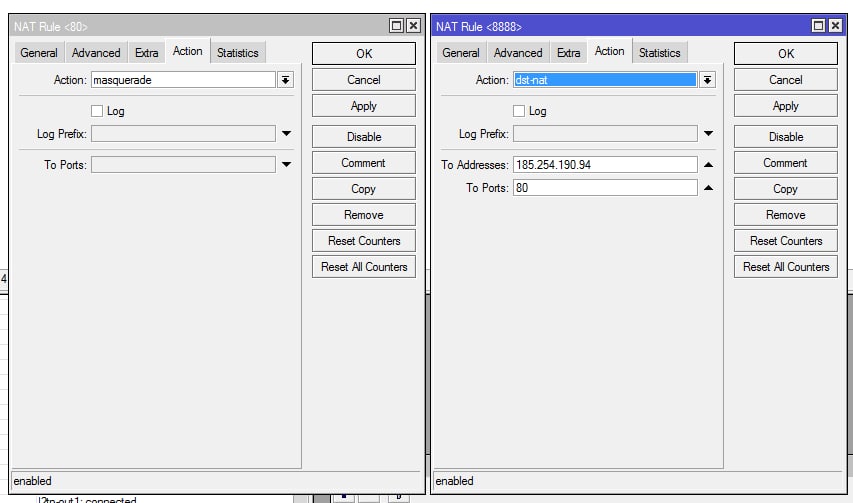Click Remove in NAT Rule <8888> window
This screenshot has width=853, height=503.
[x=786, y=215]
